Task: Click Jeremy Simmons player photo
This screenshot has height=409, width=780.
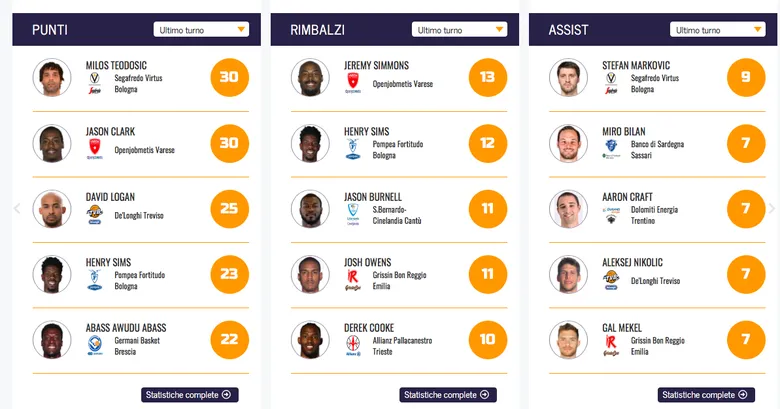Action: tap(310, 78)
